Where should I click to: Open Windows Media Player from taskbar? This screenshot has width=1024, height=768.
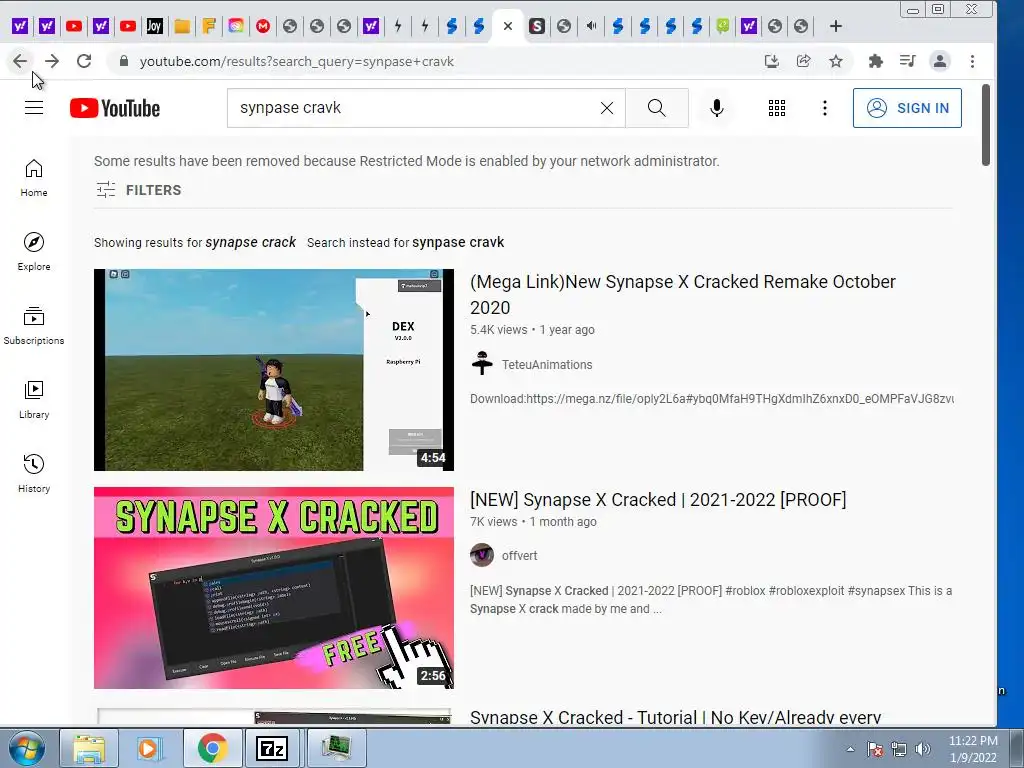pyautogui.click(x=149, y=748)
